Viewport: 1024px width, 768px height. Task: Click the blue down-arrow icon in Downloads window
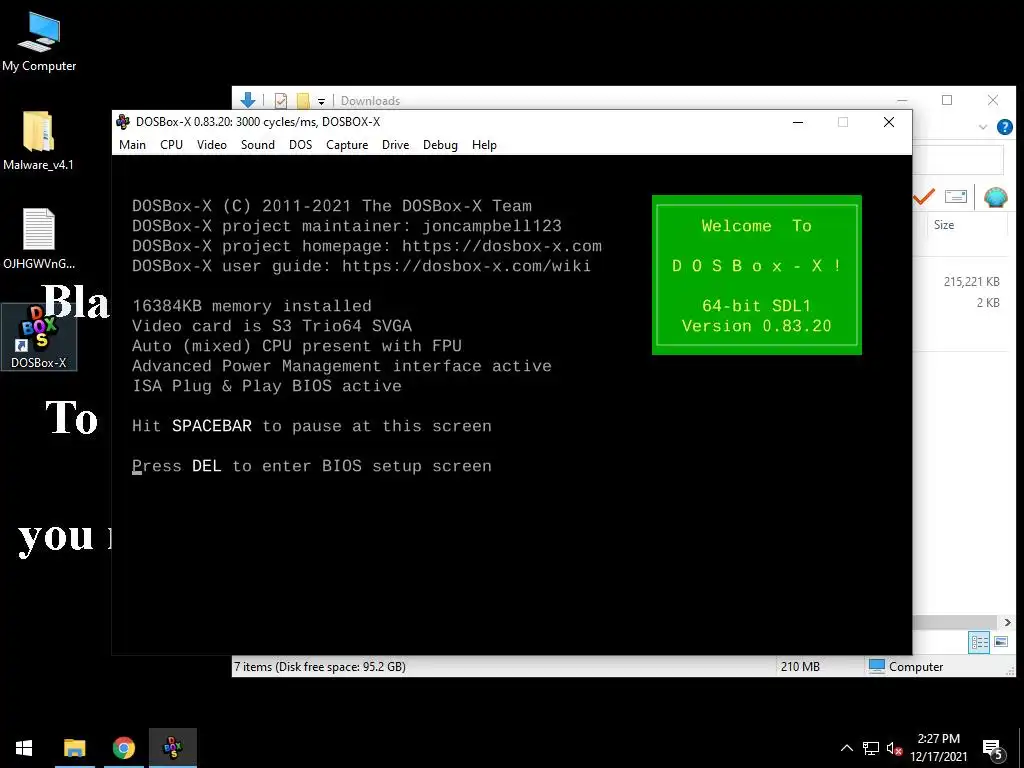click(x=248, y=100)
